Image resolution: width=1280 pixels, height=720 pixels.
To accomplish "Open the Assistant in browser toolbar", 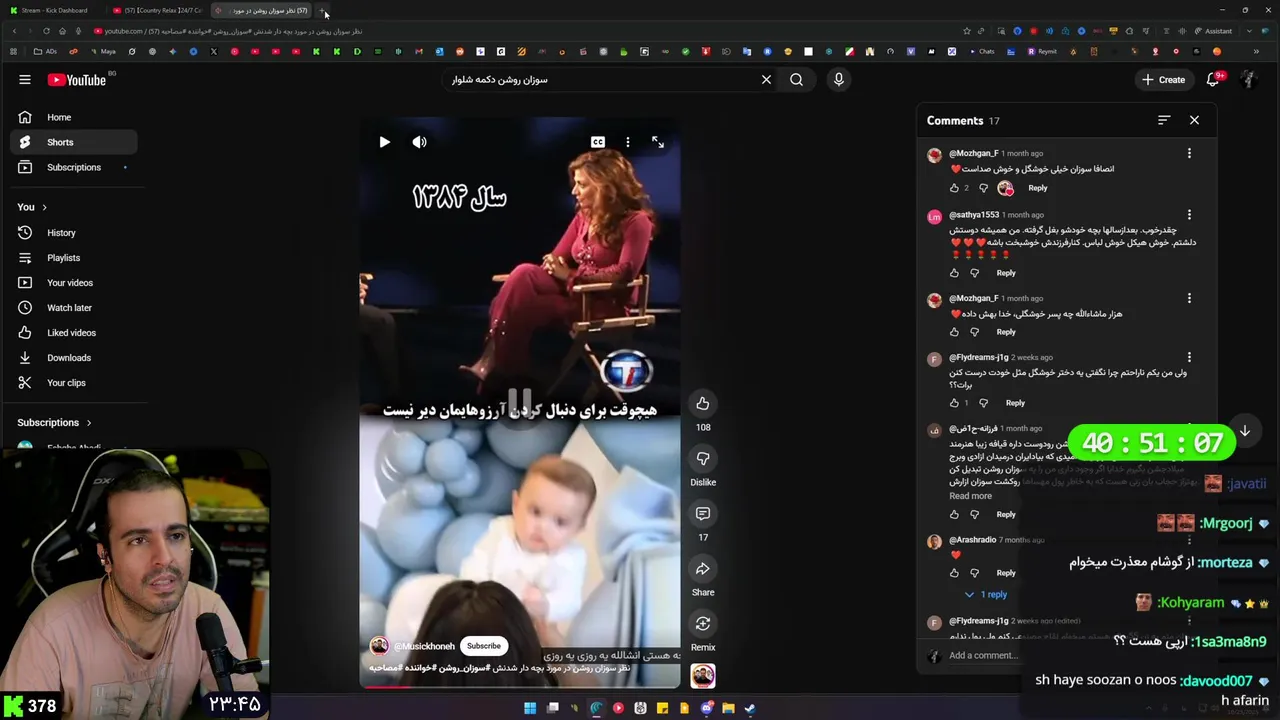I will click(x=1214, y=31).
